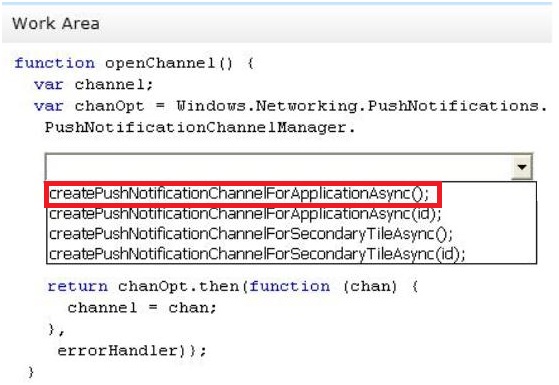This screenshot has width=559, height=385.
Task: Click the (chan) callback parameter
Action: pyautogui.click(x=370, y=287)
